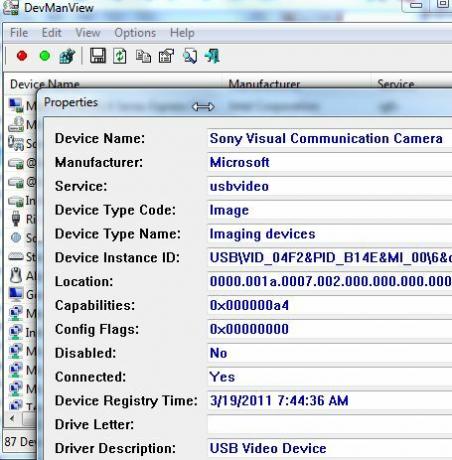The height and width of the screenshot is (460, 452).
Task: Click the Device Name value field
Action: [330, 139]
